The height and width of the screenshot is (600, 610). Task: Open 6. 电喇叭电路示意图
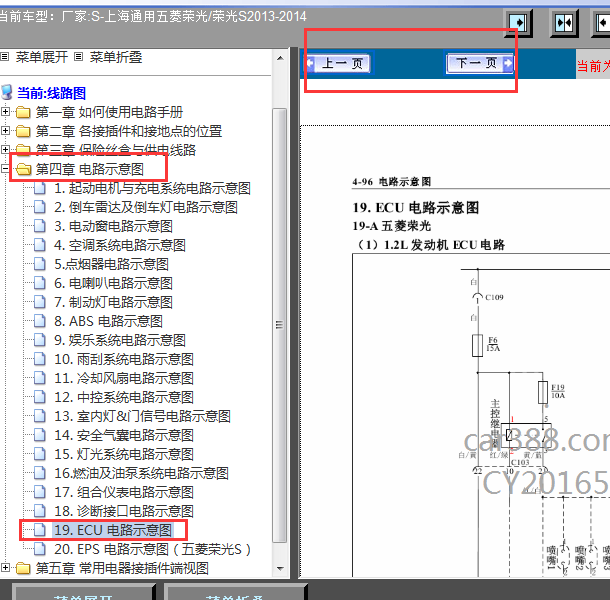tap(113, 283)
